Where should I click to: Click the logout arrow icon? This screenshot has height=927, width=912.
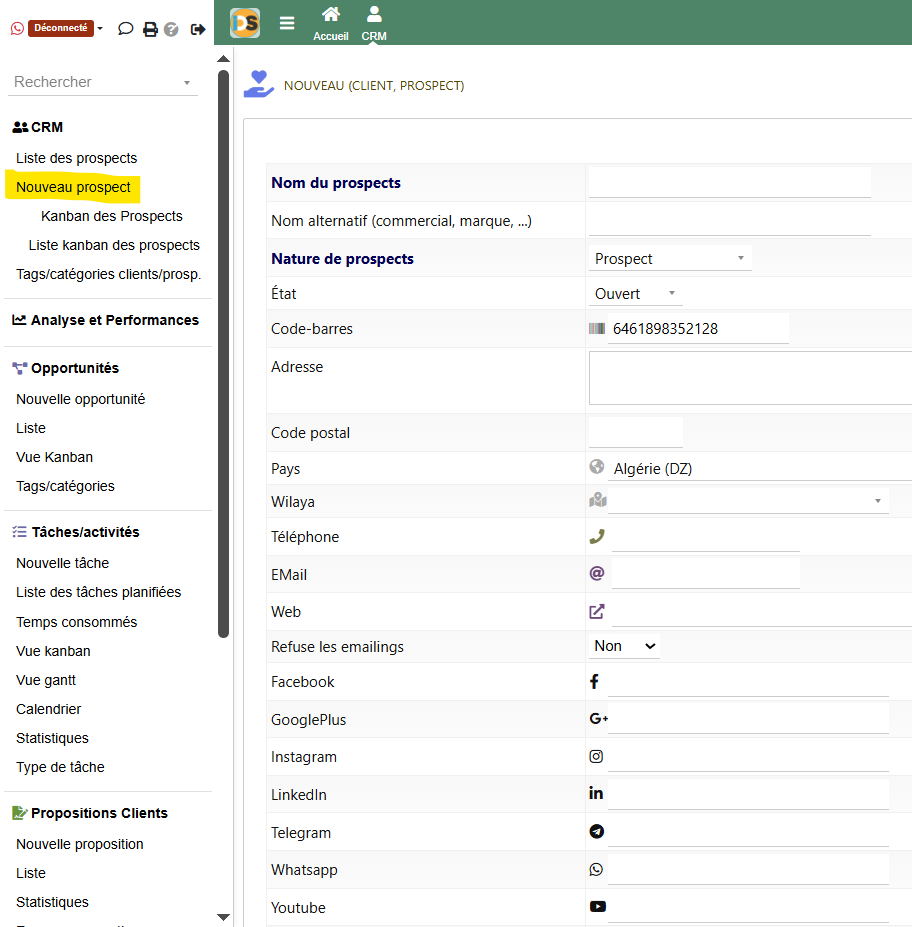coord(196,29)
